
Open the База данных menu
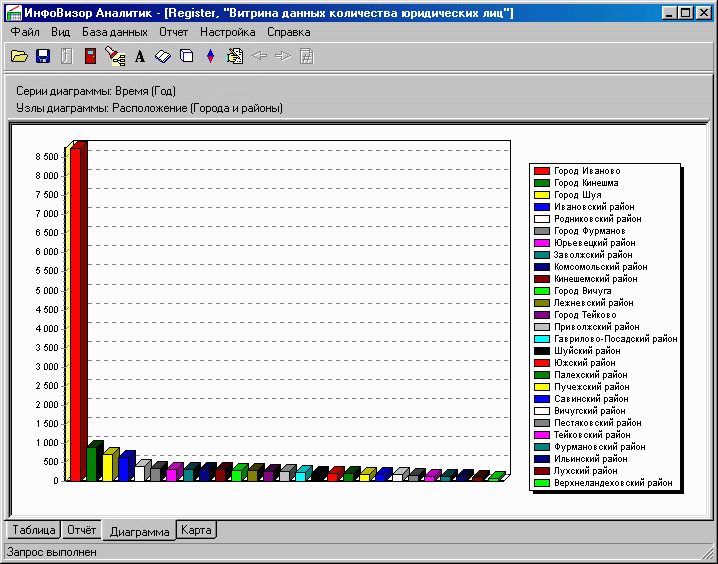coord(115,32)
